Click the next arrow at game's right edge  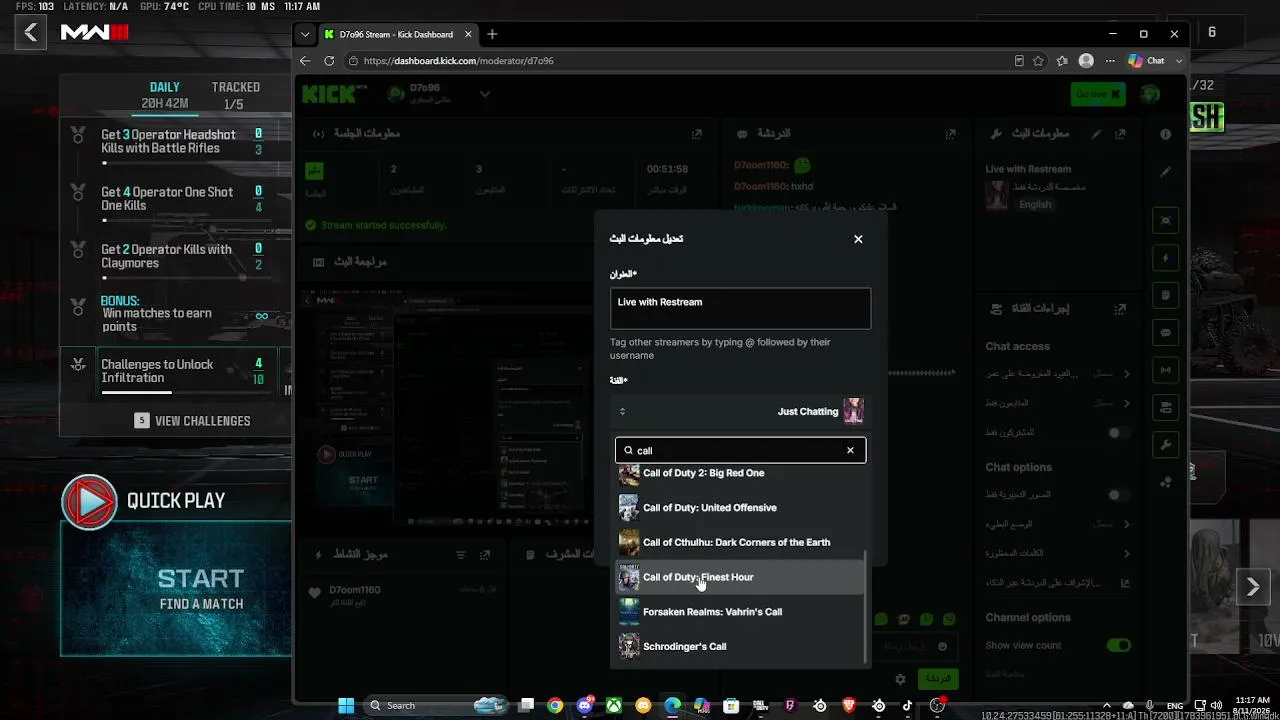click(x=1252, y=588)
